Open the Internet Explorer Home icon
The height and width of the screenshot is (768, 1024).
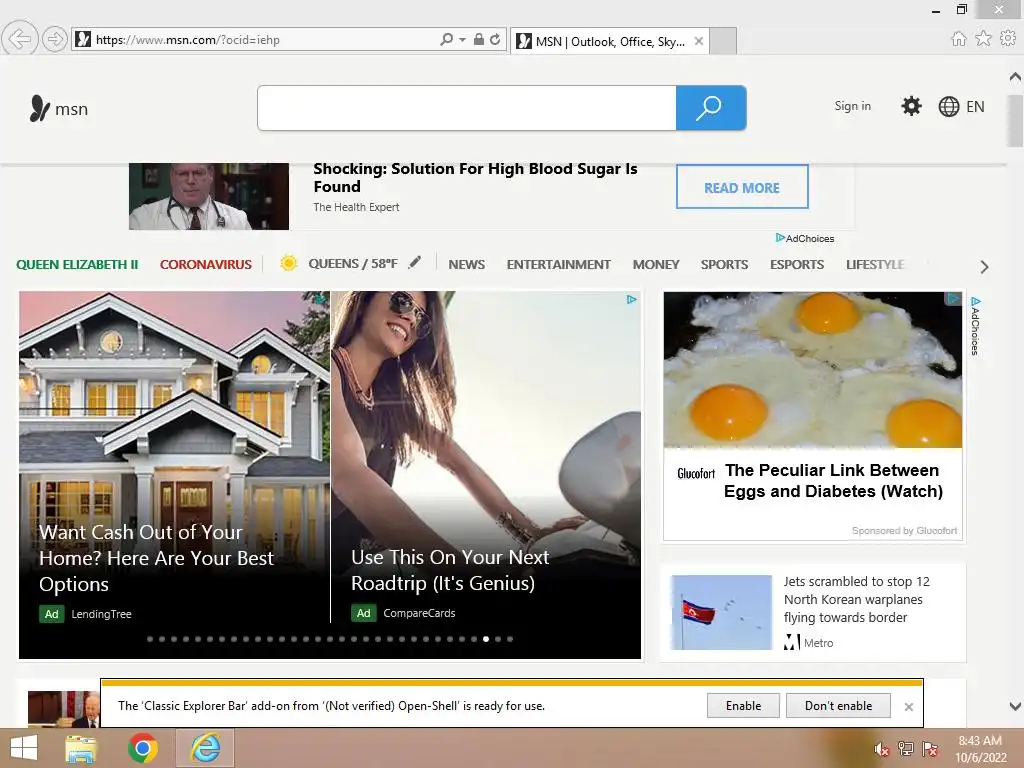coord(959,39)
